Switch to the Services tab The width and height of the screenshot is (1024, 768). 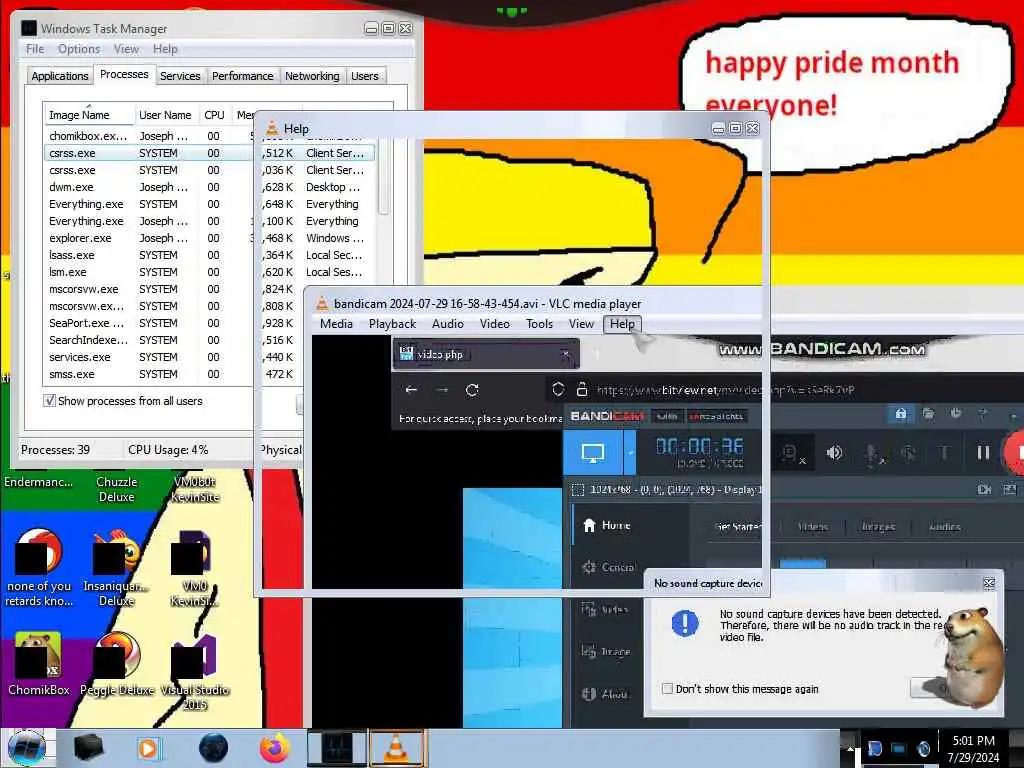click(x=180, y=76)
